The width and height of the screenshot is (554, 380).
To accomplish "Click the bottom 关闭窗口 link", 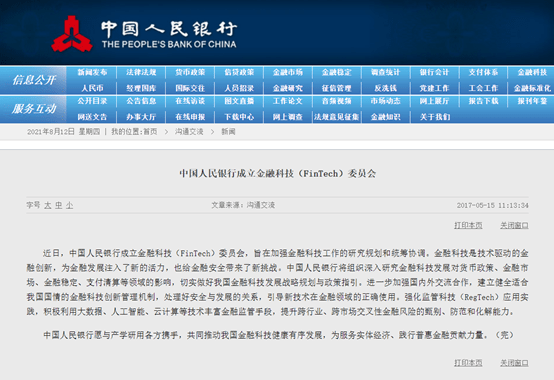I will pos(514,363).
